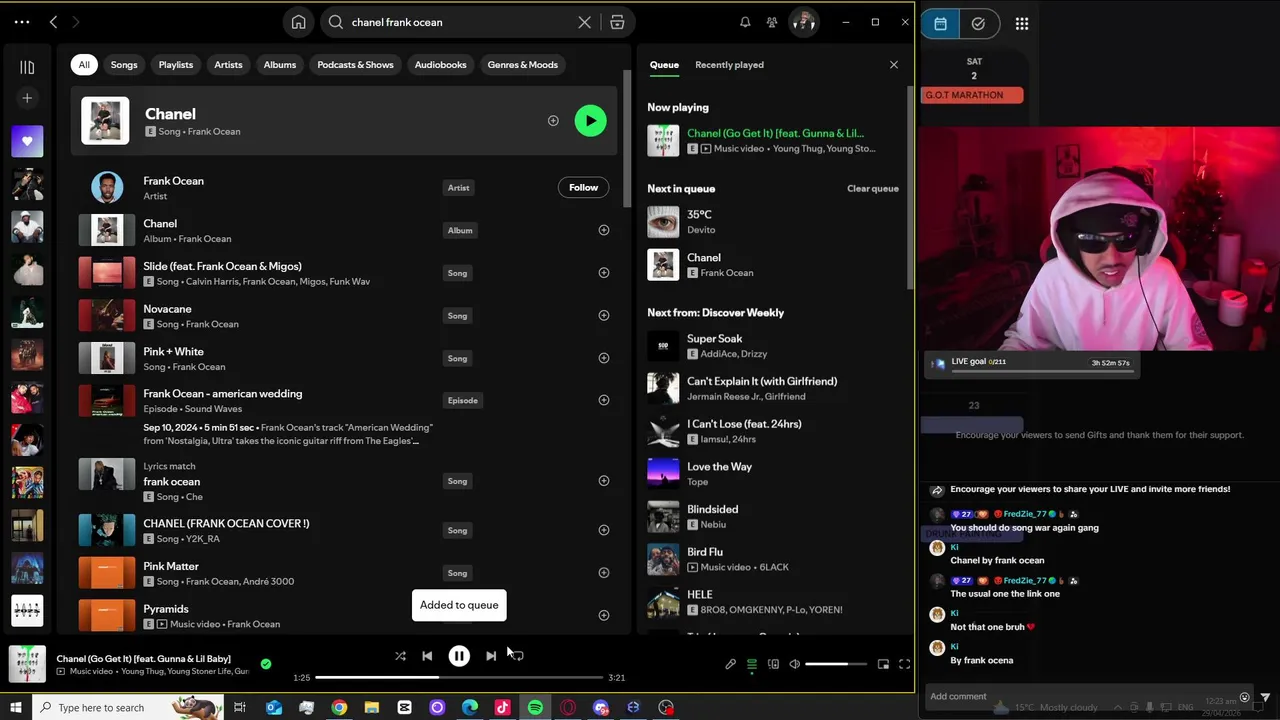
Task: Skip to previous track
Action: click(x=427, y=656)
